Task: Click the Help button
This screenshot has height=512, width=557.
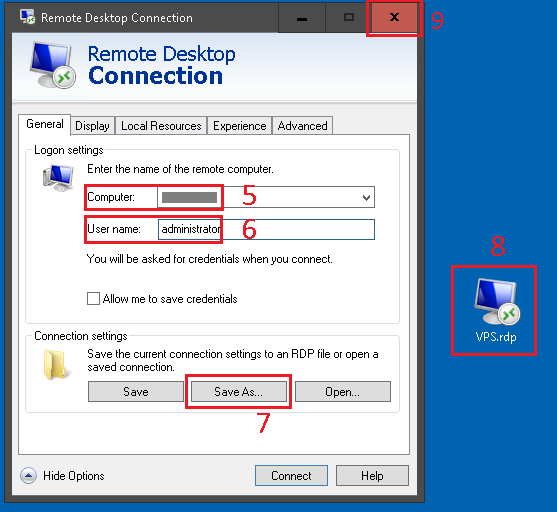Action: [372, 475]
